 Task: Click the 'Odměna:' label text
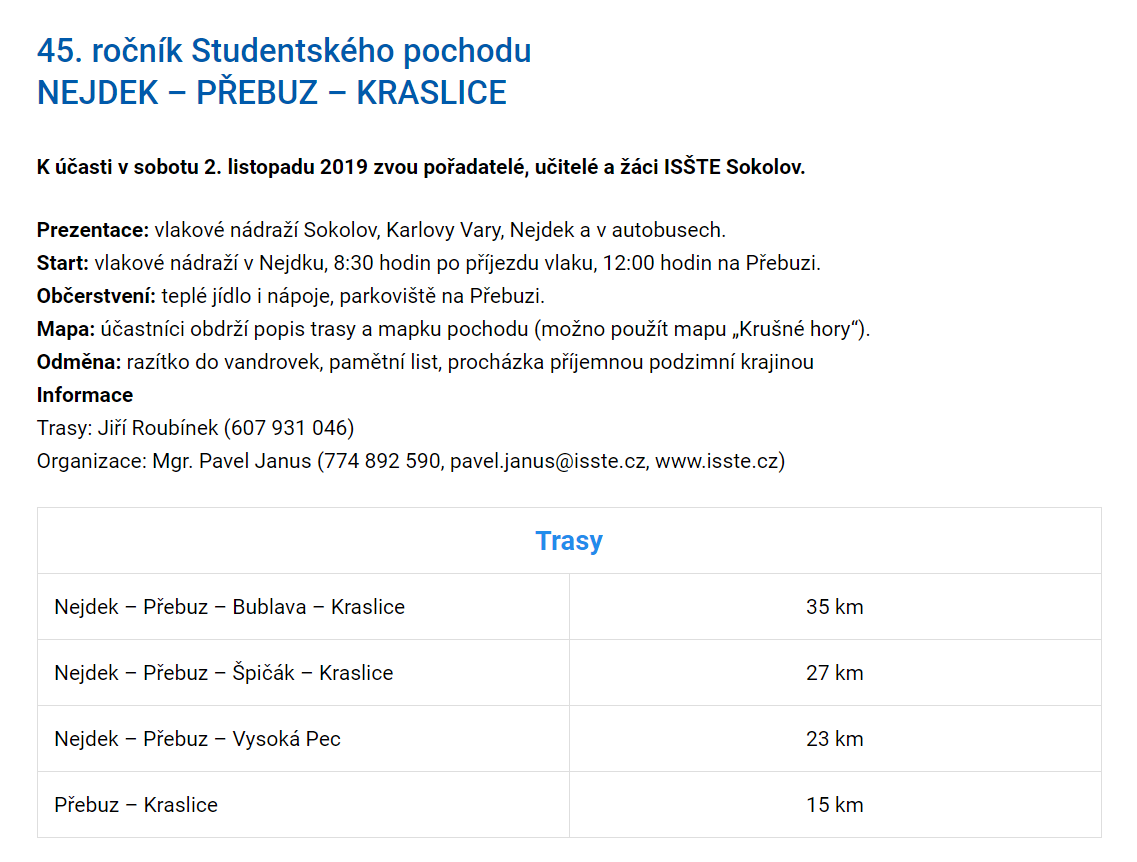click(79, 362)
